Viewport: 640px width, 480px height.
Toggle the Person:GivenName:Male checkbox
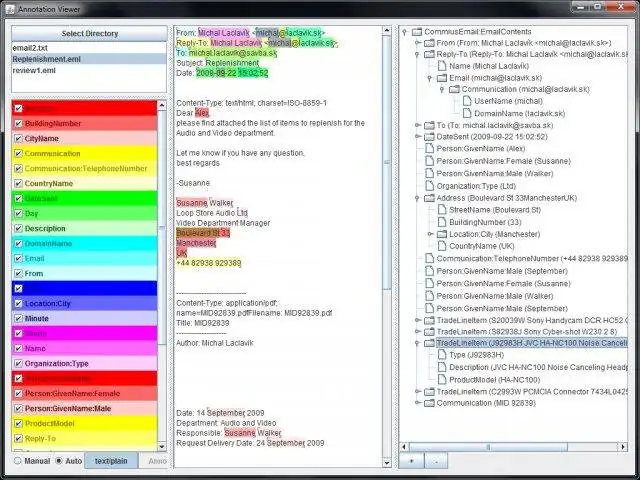18,408
